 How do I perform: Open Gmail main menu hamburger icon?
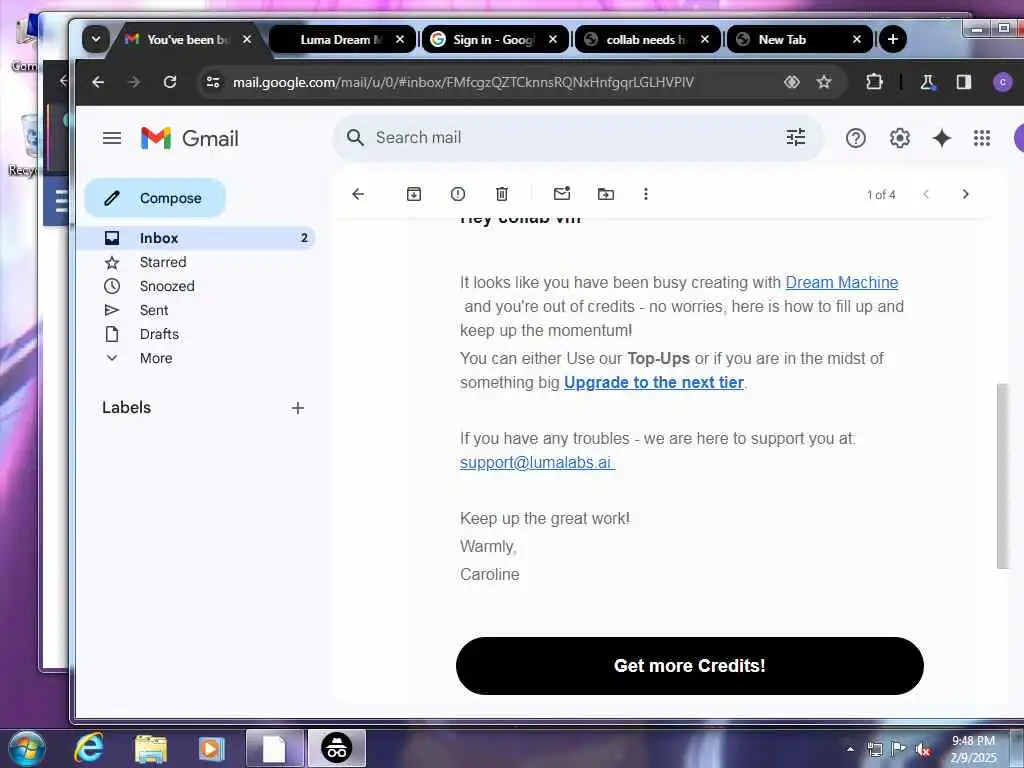pos(112,138)
